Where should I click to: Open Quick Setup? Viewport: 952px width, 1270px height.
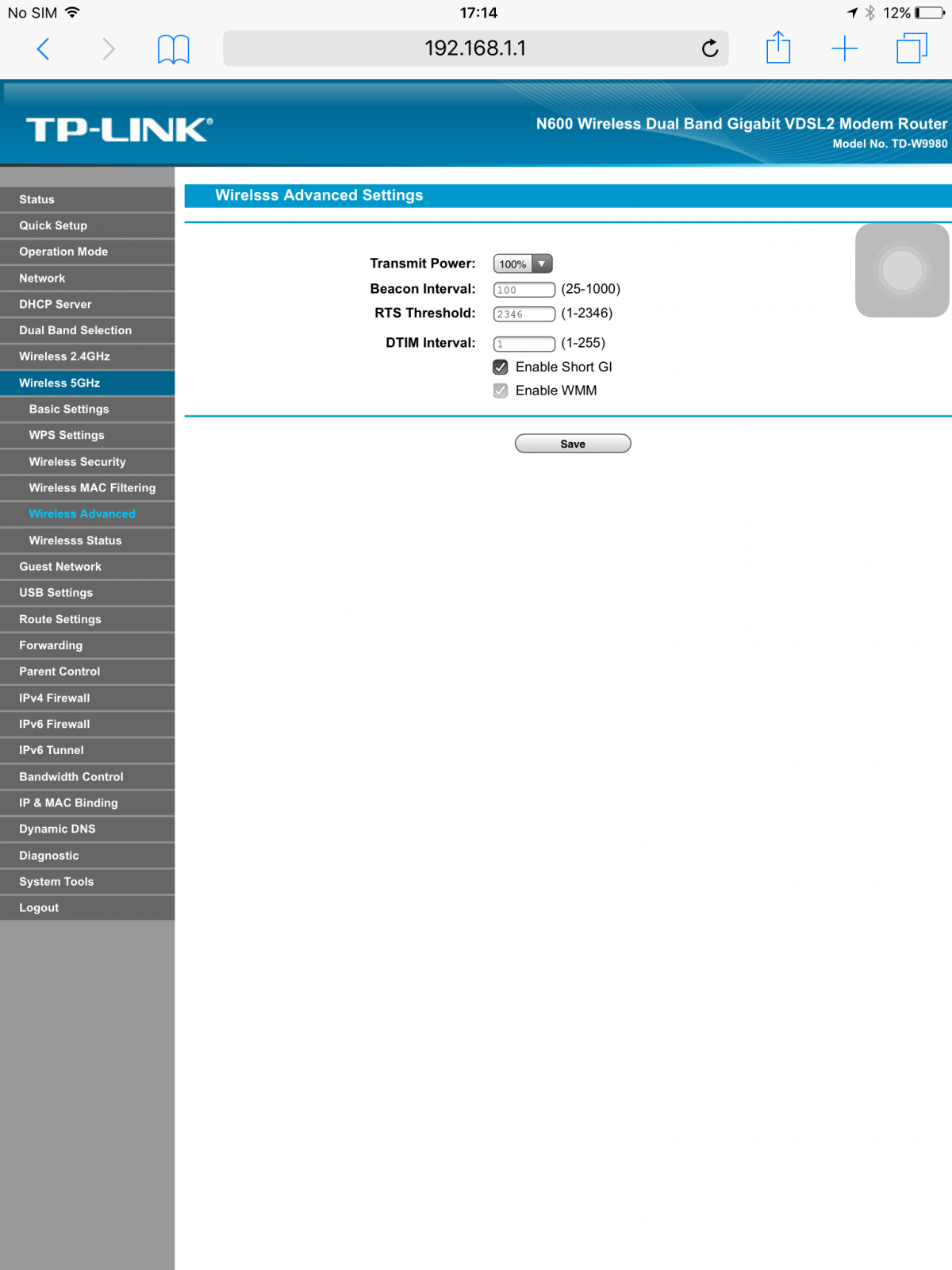(87, 225)
